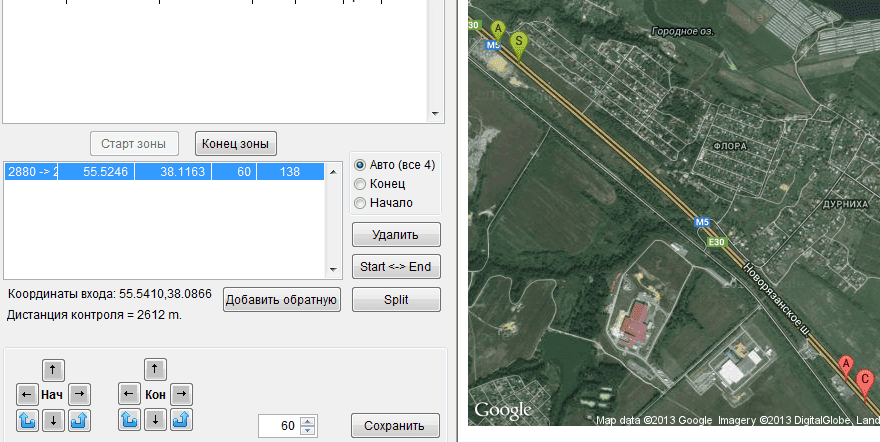Screen dimensions: 880x442
Task: Click the blue rotate-left arrow under Нач
Action: pyautogui.click(x=28, y=419)
